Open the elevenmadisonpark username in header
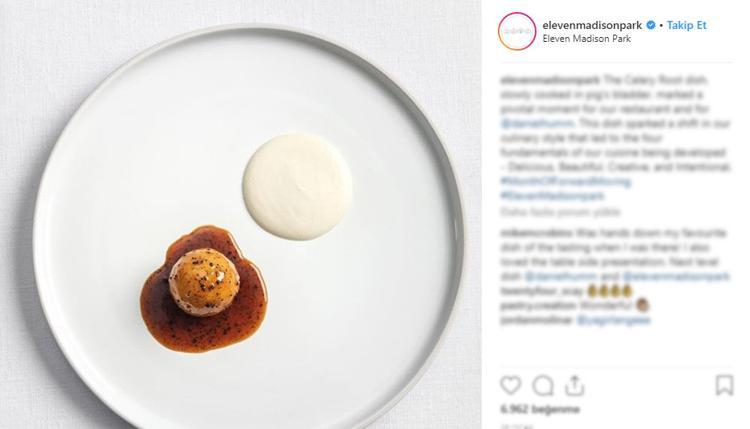750x429 pixels. tap(592, 25)
